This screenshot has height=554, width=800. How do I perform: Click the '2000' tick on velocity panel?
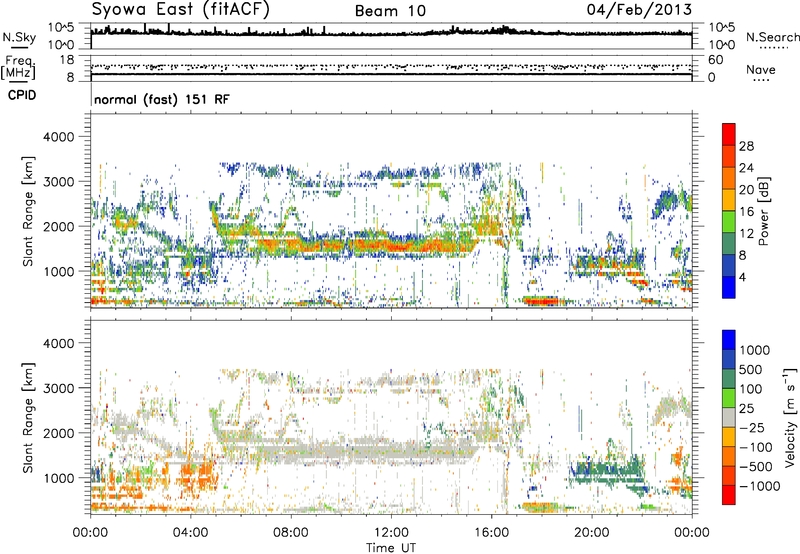(x=58, y=433)
